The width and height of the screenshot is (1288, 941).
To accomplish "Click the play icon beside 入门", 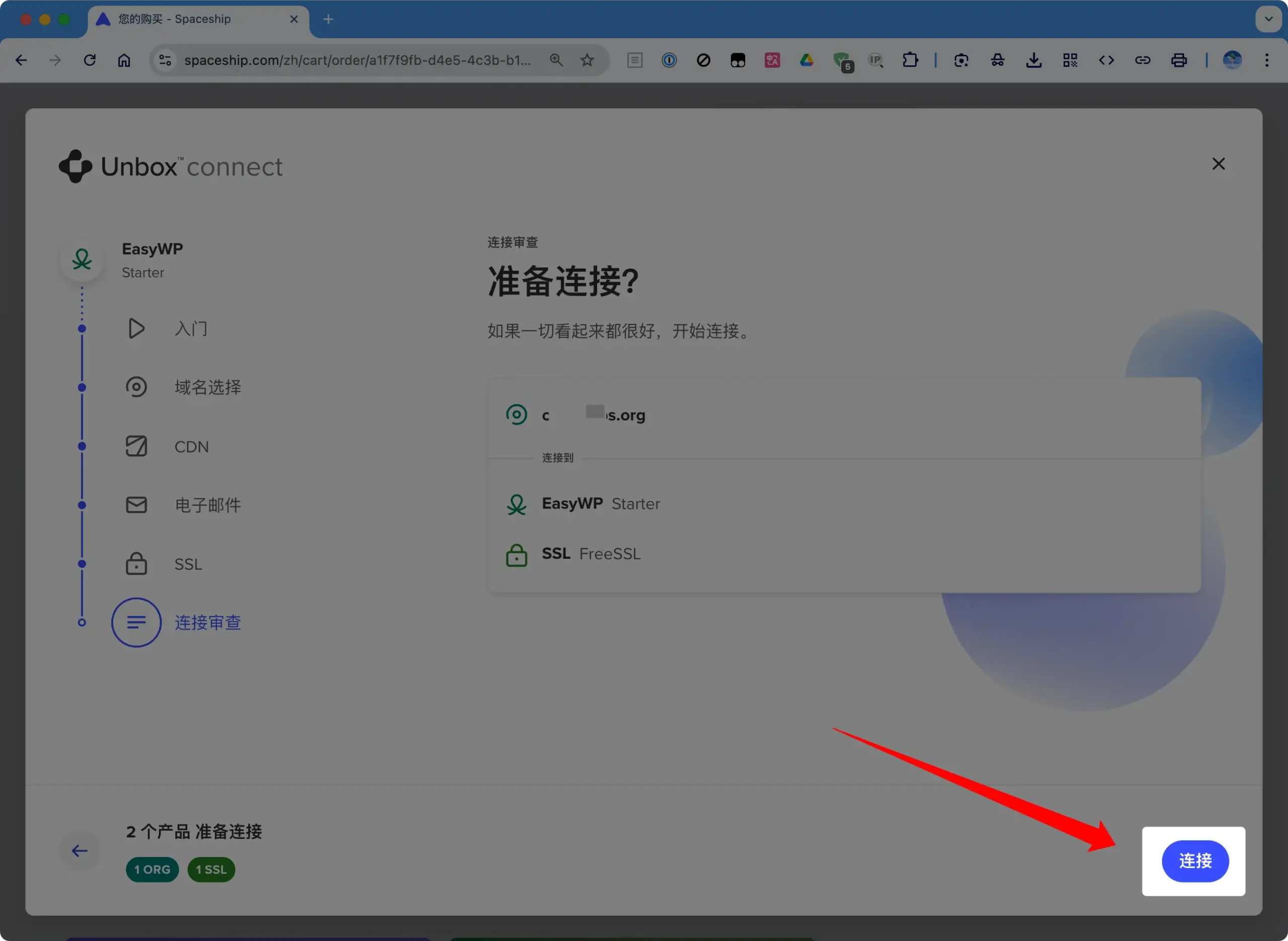I will (136, 328).
